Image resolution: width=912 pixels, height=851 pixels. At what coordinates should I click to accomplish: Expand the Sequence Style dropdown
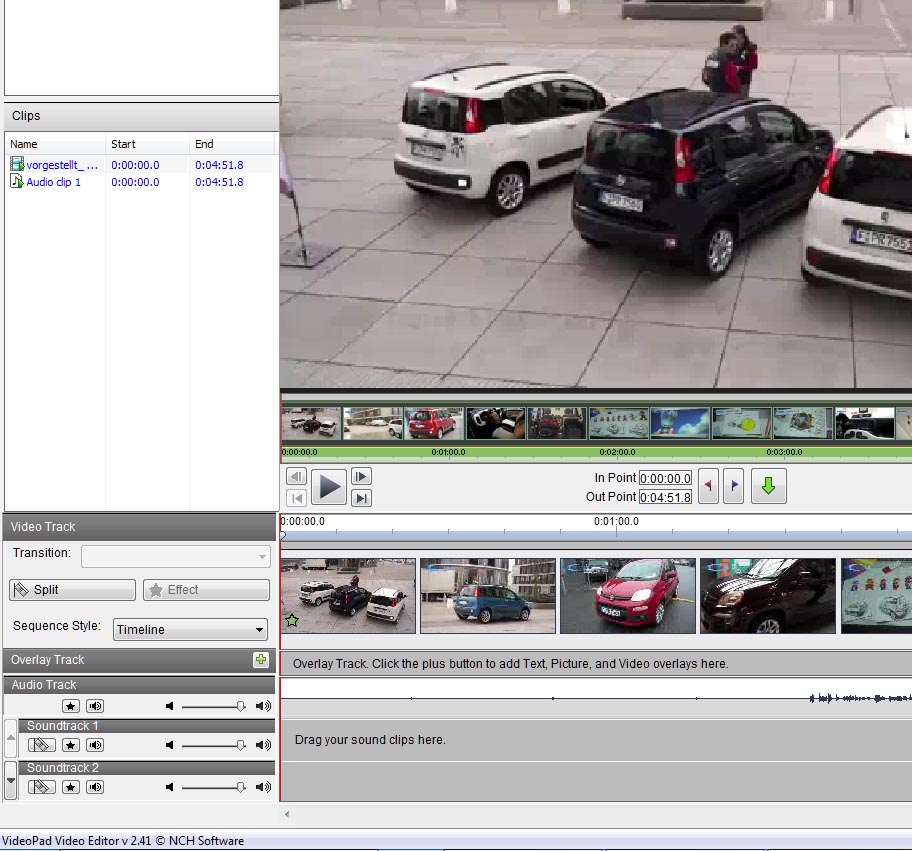tap(189, 629)
